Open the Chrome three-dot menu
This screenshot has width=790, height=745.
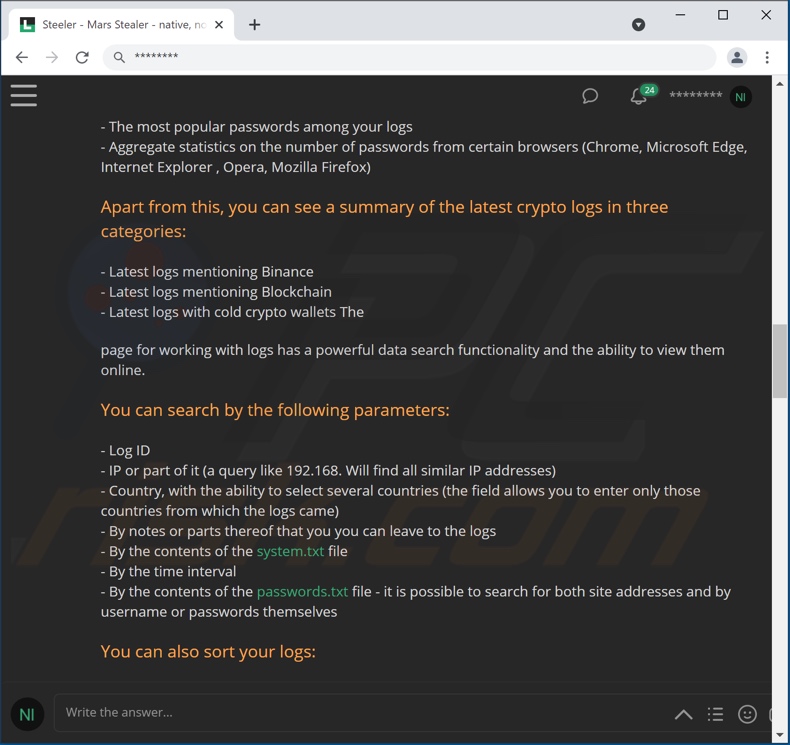click(767, 57)
